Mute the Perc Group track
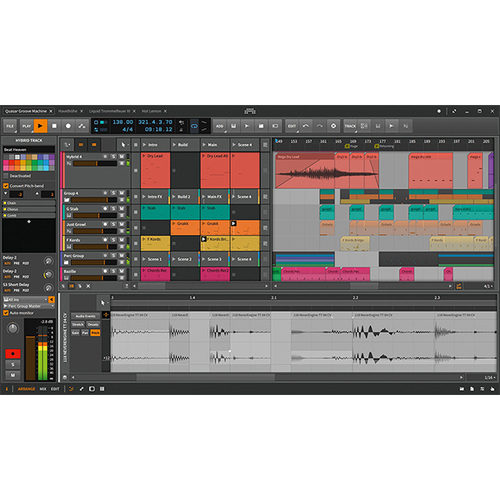Viewport: 500px width, 500px height. (x=122, y=256)
